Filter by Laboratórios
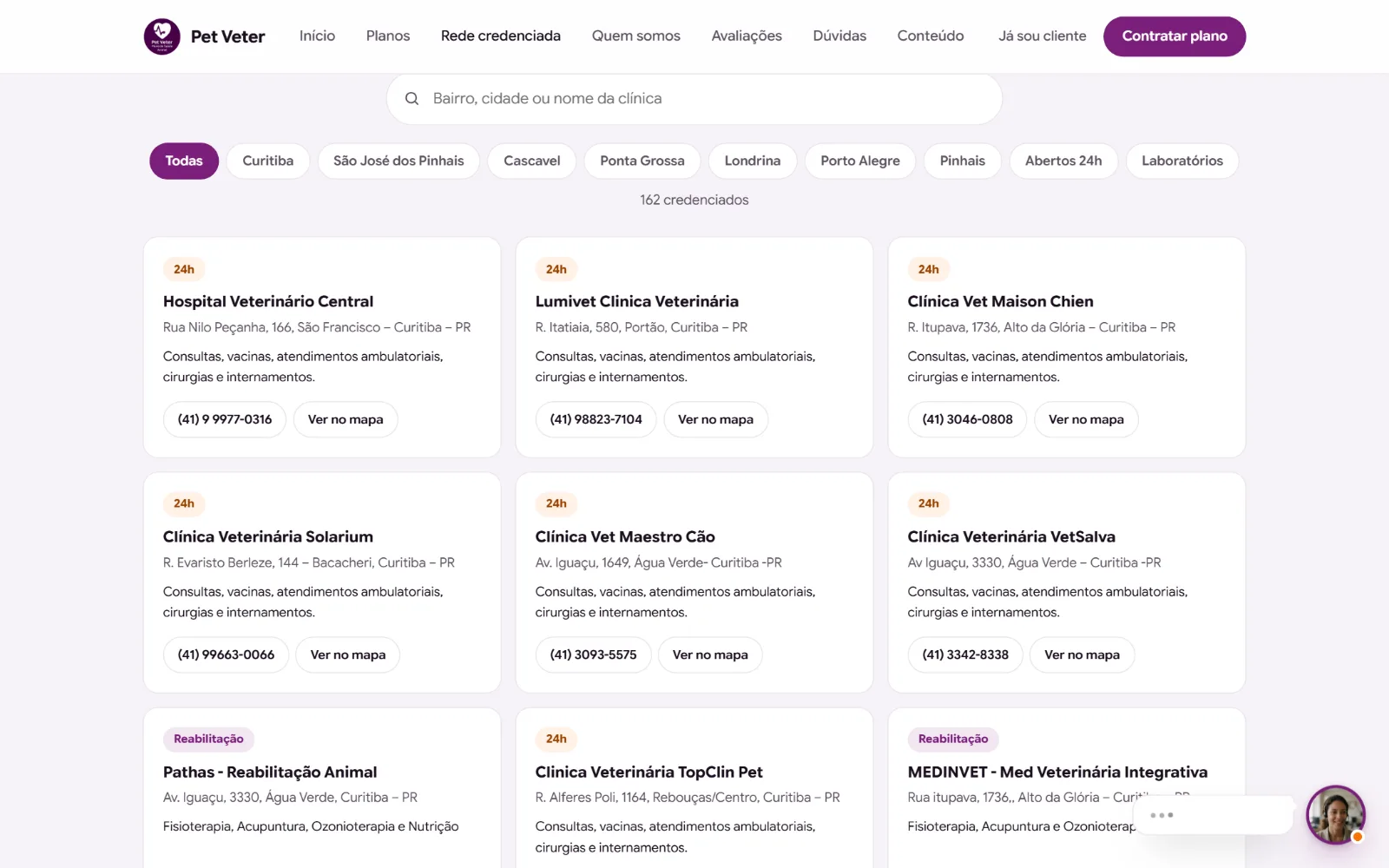Viewport: 1389px width, 868px height. click(x=1182, y=161)
